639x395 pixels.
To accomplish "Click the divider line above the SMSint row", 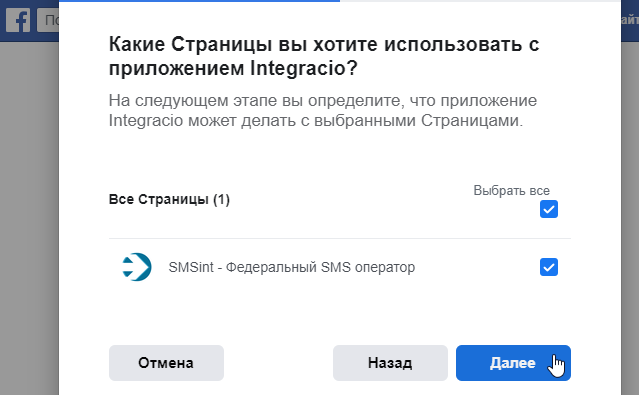I will tap(340, 238).
